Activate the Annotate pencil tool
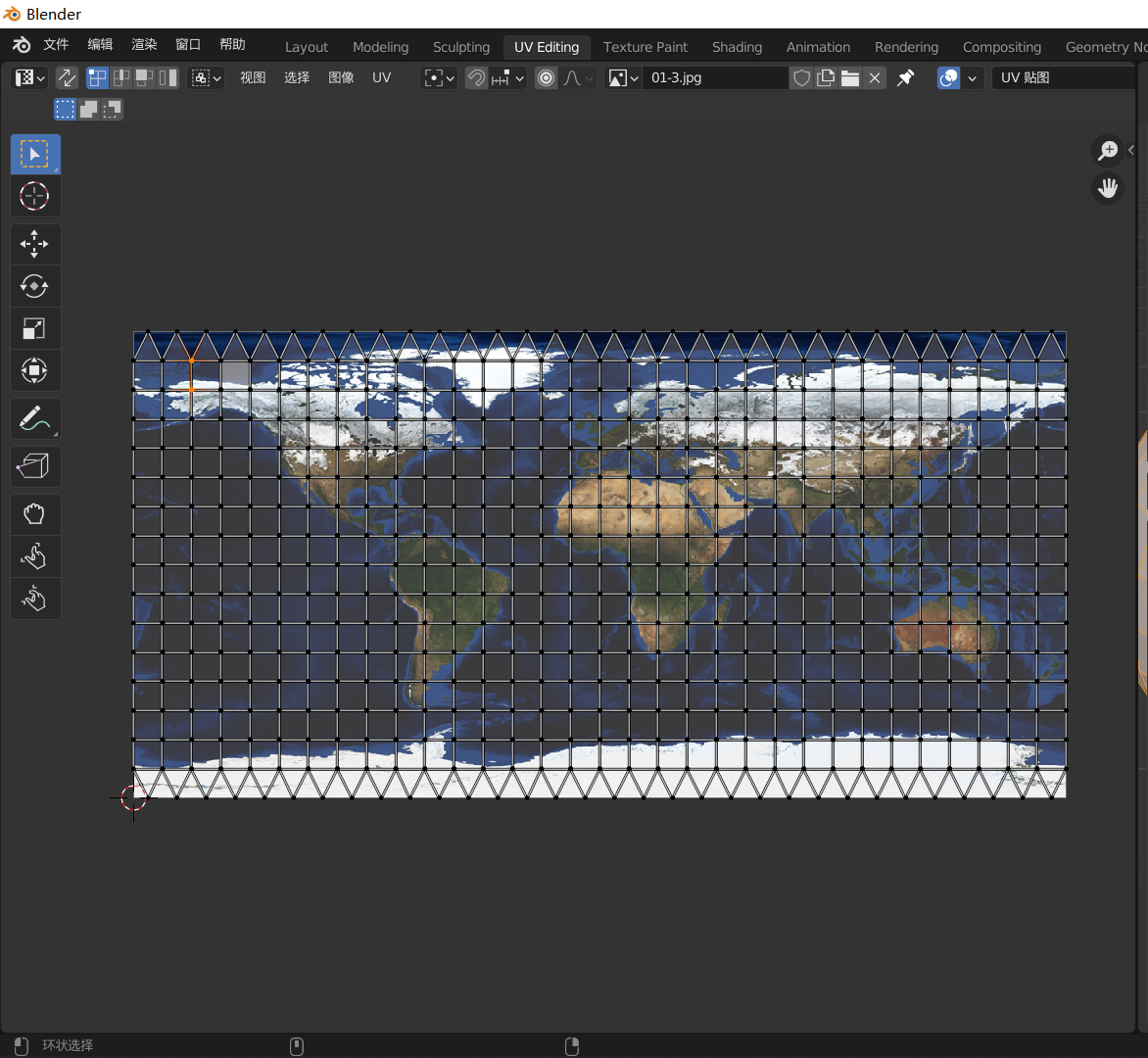Screen dimensions: 1148x1058 click(x=34, y=419)
